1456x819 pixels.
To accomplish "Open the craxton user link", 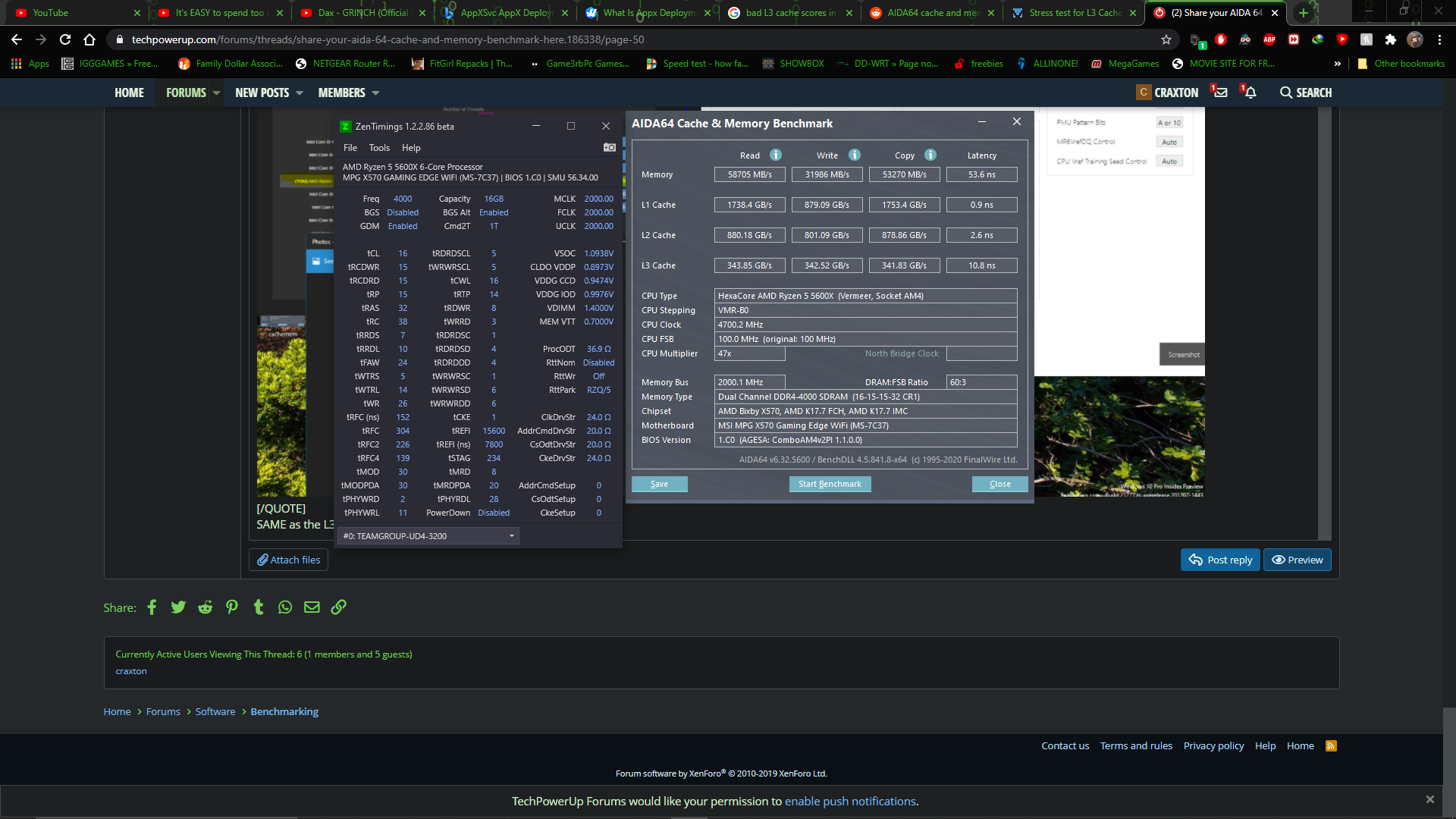I will (x=131, y=671).
